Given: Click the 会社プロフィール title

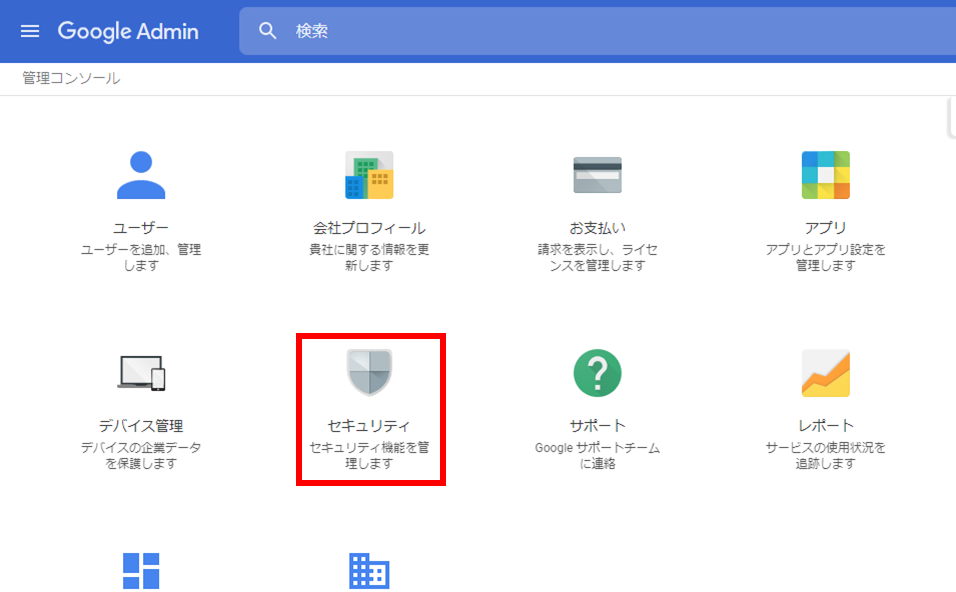Looking at the screenshot, I should 369,228.
